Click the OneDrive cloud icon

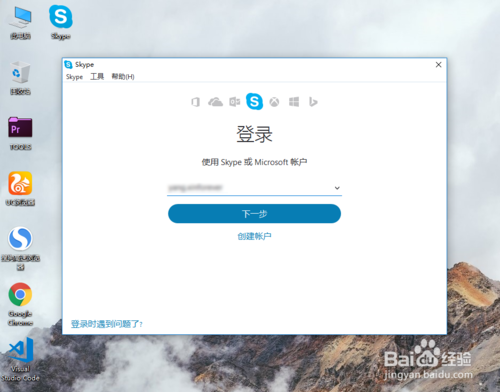point(215,102)
